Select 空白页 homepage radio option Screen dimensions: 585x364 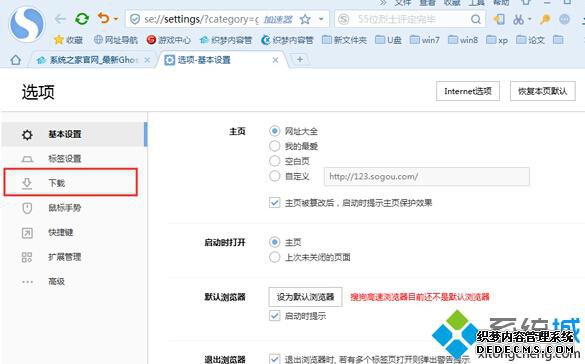pyautogui.click(x=275, y=161)
